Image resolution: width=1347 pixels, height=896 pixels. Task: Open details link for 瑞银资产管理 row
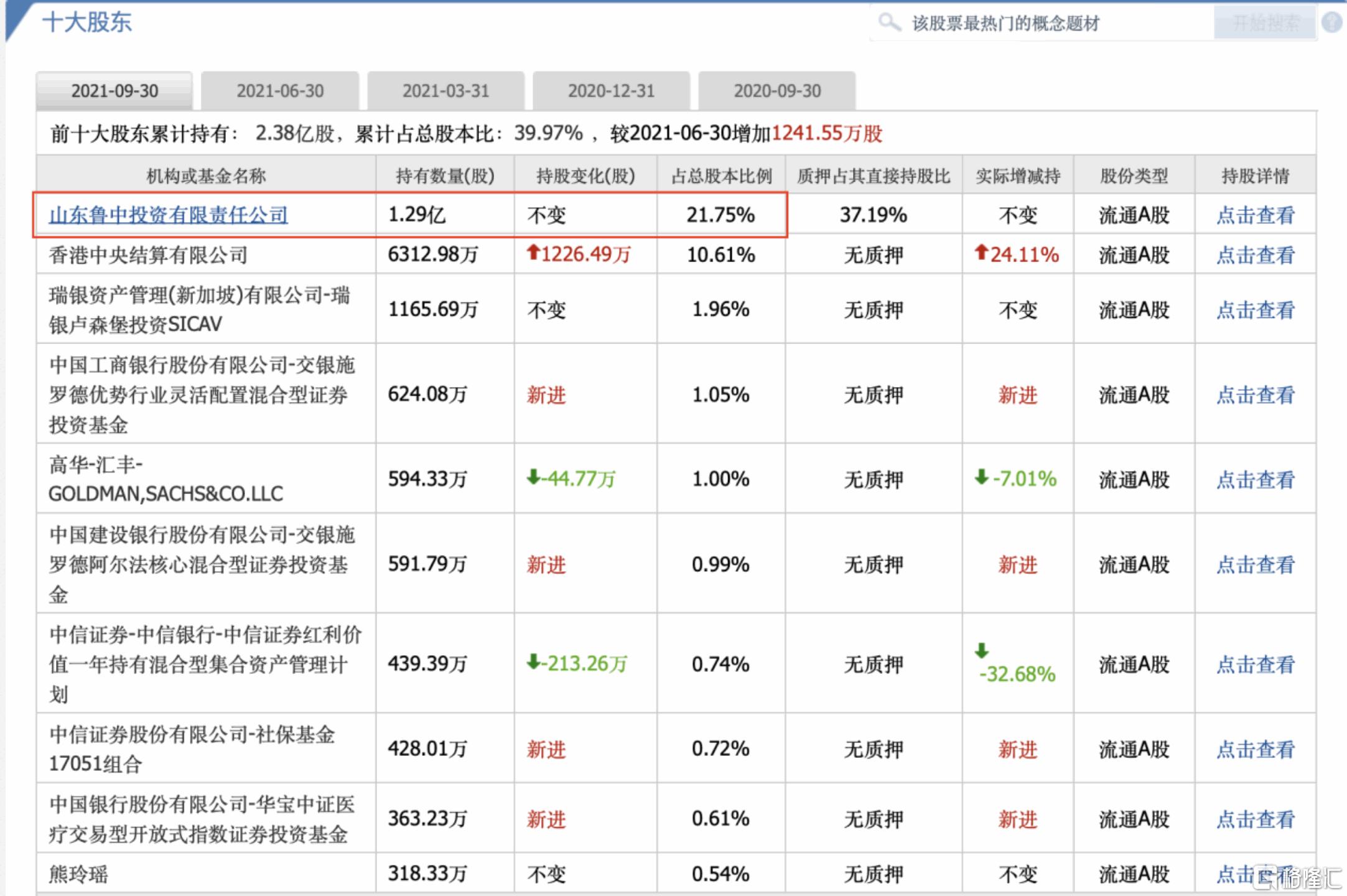(x=1256, y=309)
